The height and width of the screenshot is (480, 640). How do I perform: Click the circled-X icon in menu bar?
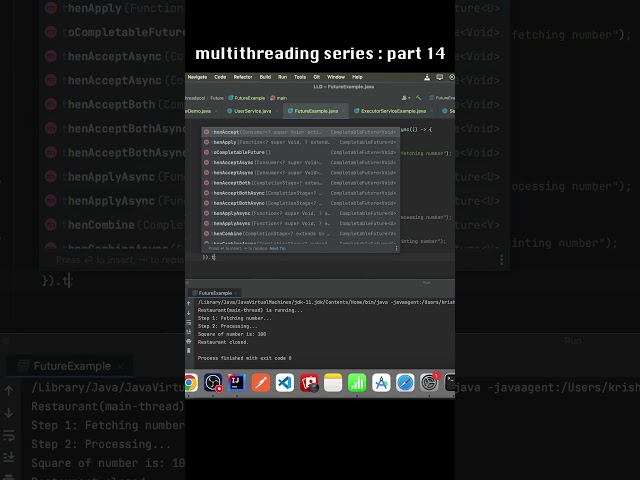(452, 77)
